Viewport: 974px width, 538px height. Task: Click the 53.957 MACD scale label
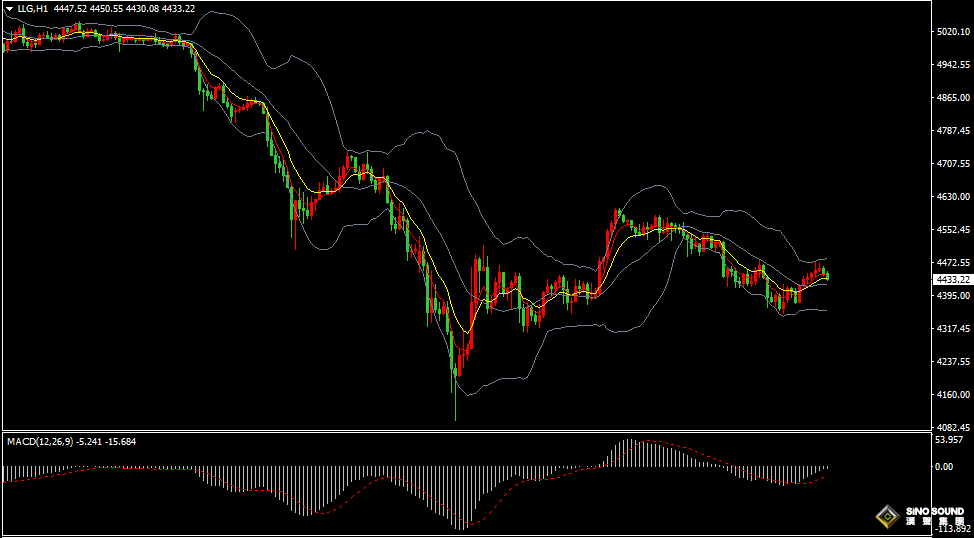coord(948,440)
